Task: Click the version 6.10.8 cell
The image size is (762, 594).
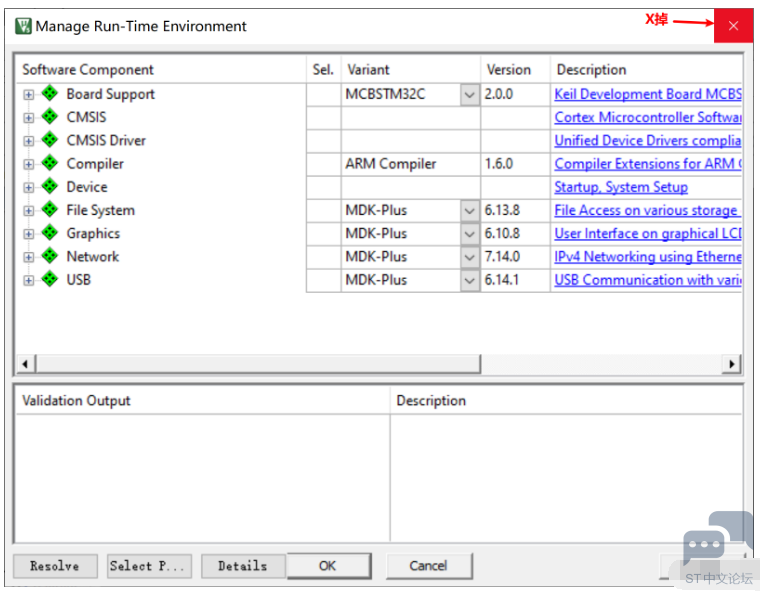Action: point(515,234)
